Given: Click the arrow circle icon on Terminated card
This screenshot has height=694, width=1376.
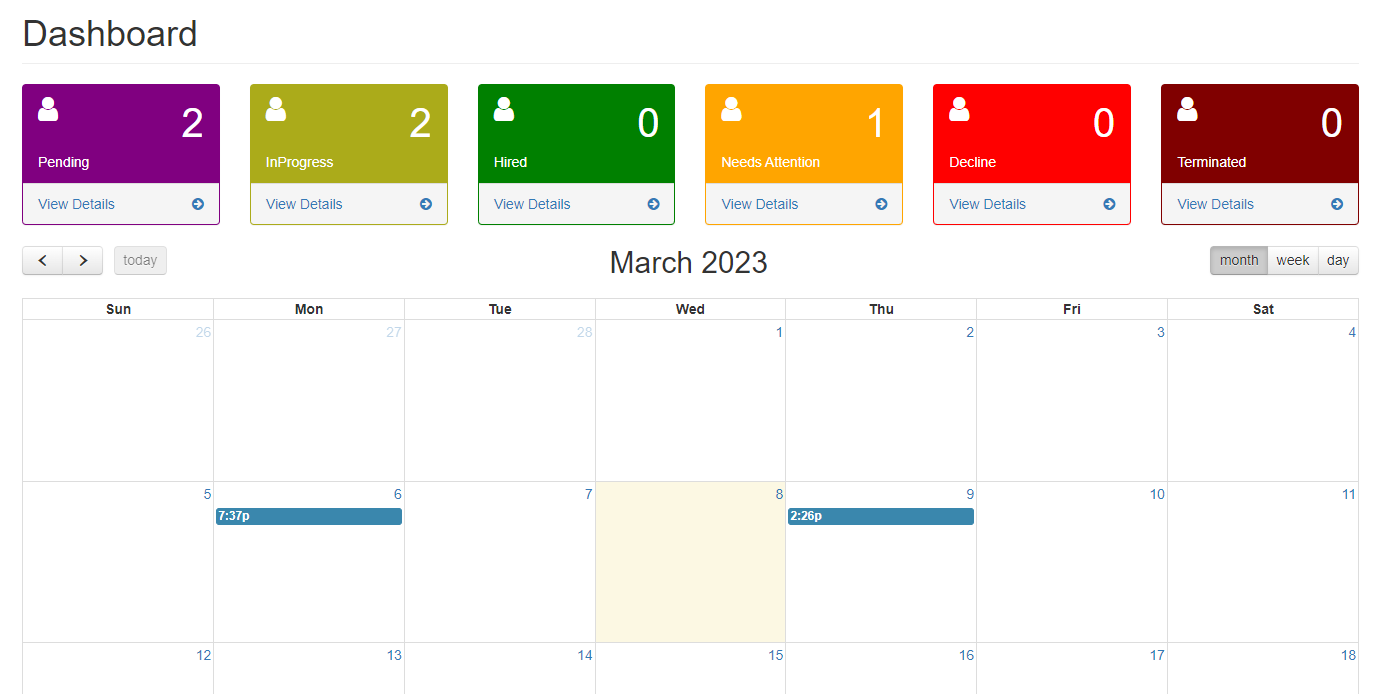Looking at the screenshot, I should click(x=1337, y=204).
